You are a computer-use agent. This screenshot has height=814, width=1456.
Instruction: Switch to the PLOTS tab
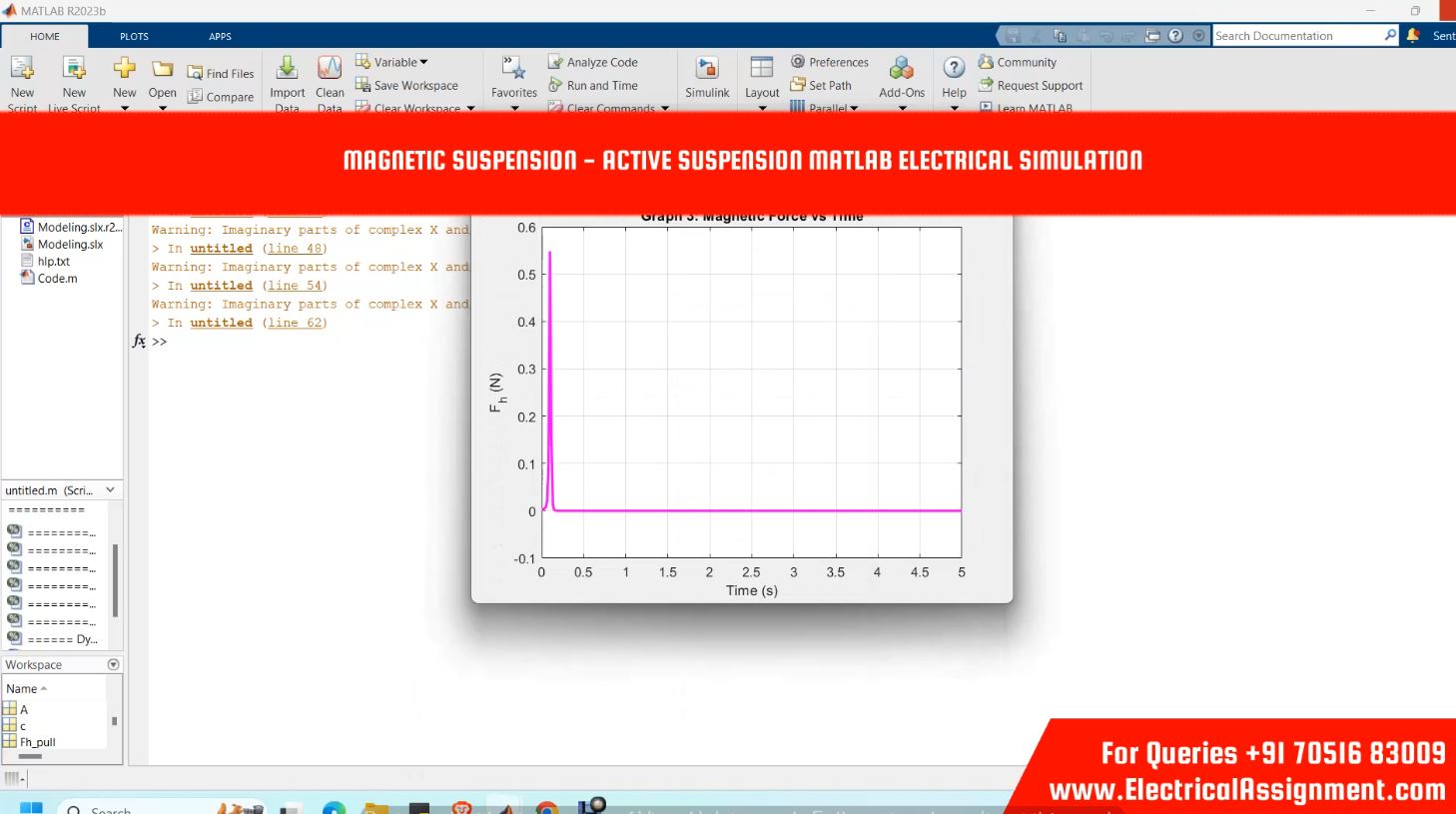[134, 36]
